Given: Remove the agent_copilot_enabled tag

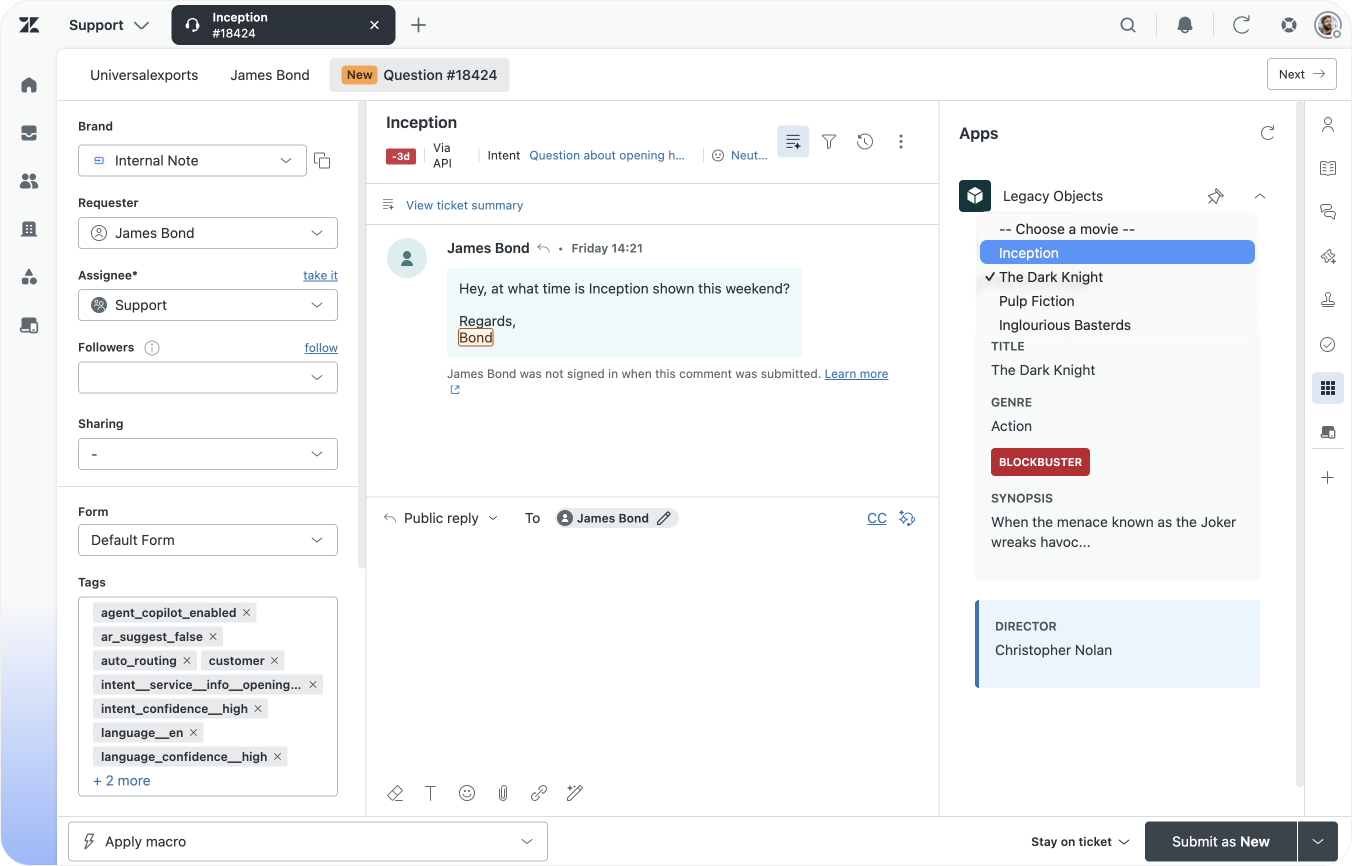Looking at the screenshot, I should click(246, 613).
